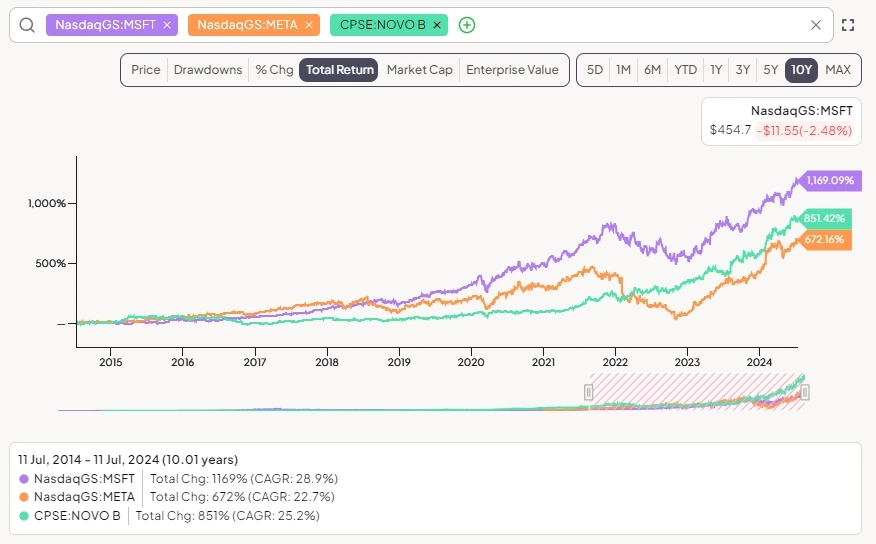
Task: Click NasdaqGS:META in the legend
Action: coord(84,497)
